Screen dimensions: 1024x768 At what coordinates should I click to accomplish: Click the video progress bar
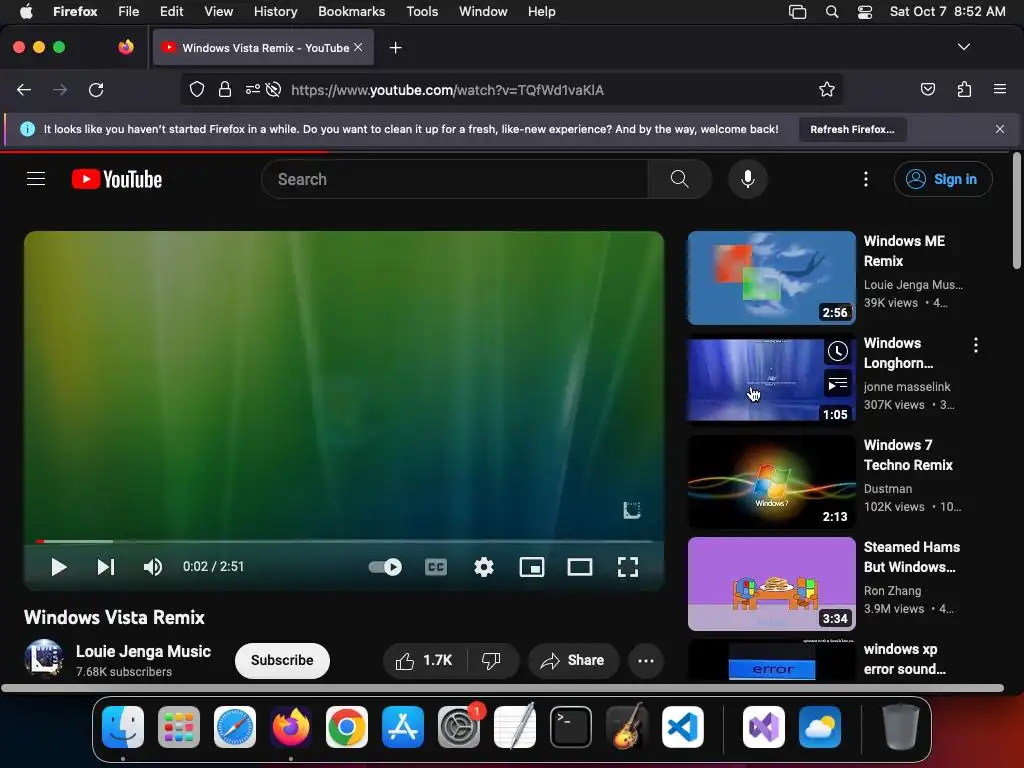(344, 541)
